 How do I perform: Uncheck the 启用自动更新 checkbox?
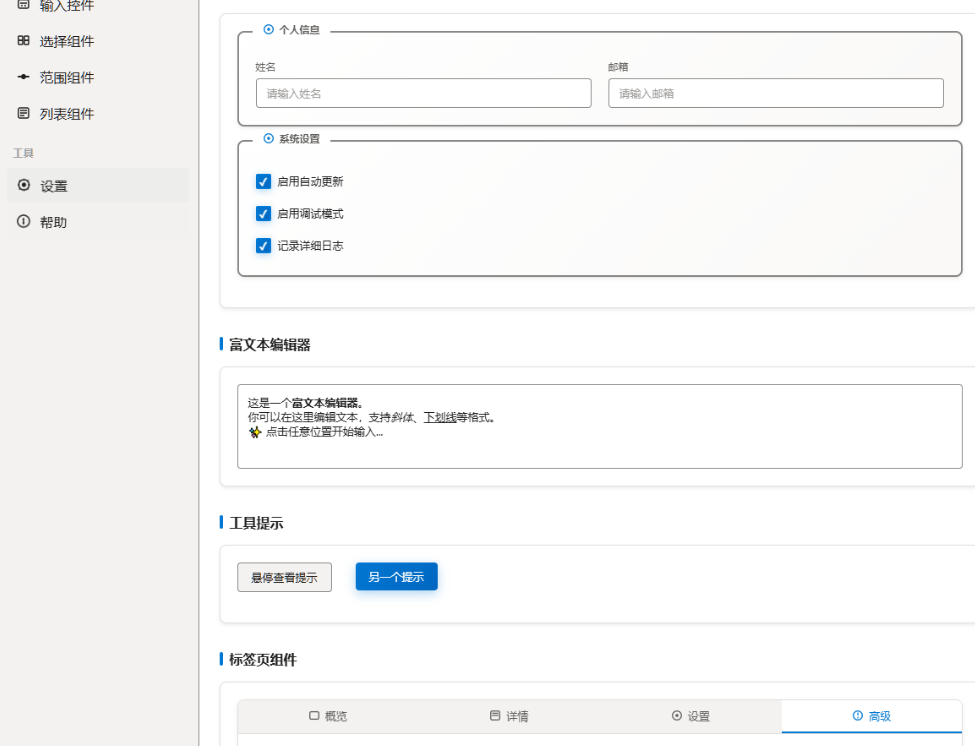coord(263,182)
